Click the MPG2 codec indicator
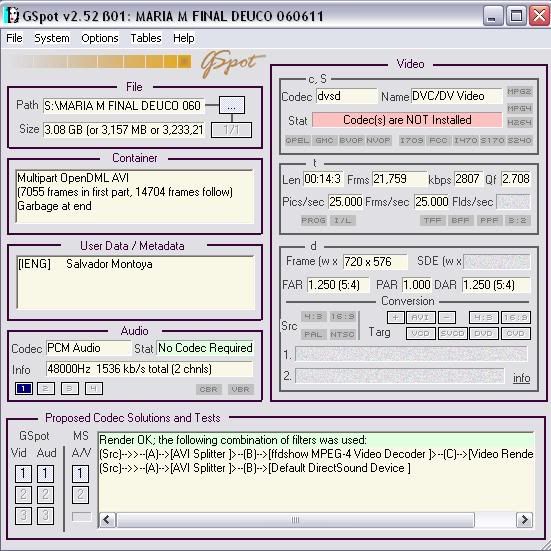The height and width of the screenshot is (551, 551). coord(519,92)
